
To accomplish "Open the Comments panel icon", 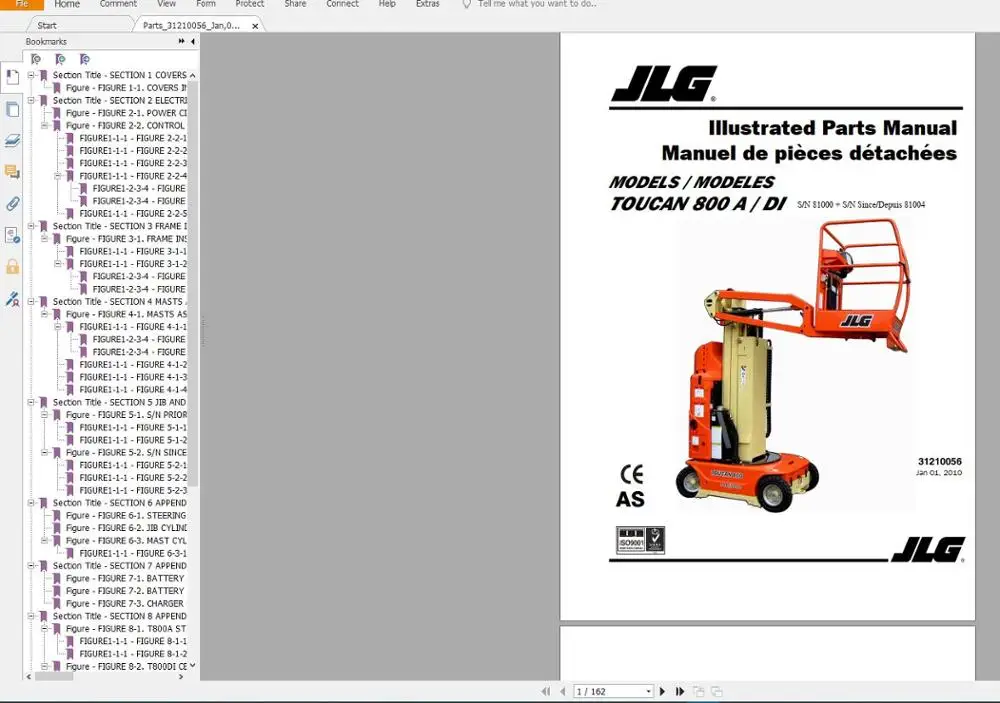I will pos(12,172).
